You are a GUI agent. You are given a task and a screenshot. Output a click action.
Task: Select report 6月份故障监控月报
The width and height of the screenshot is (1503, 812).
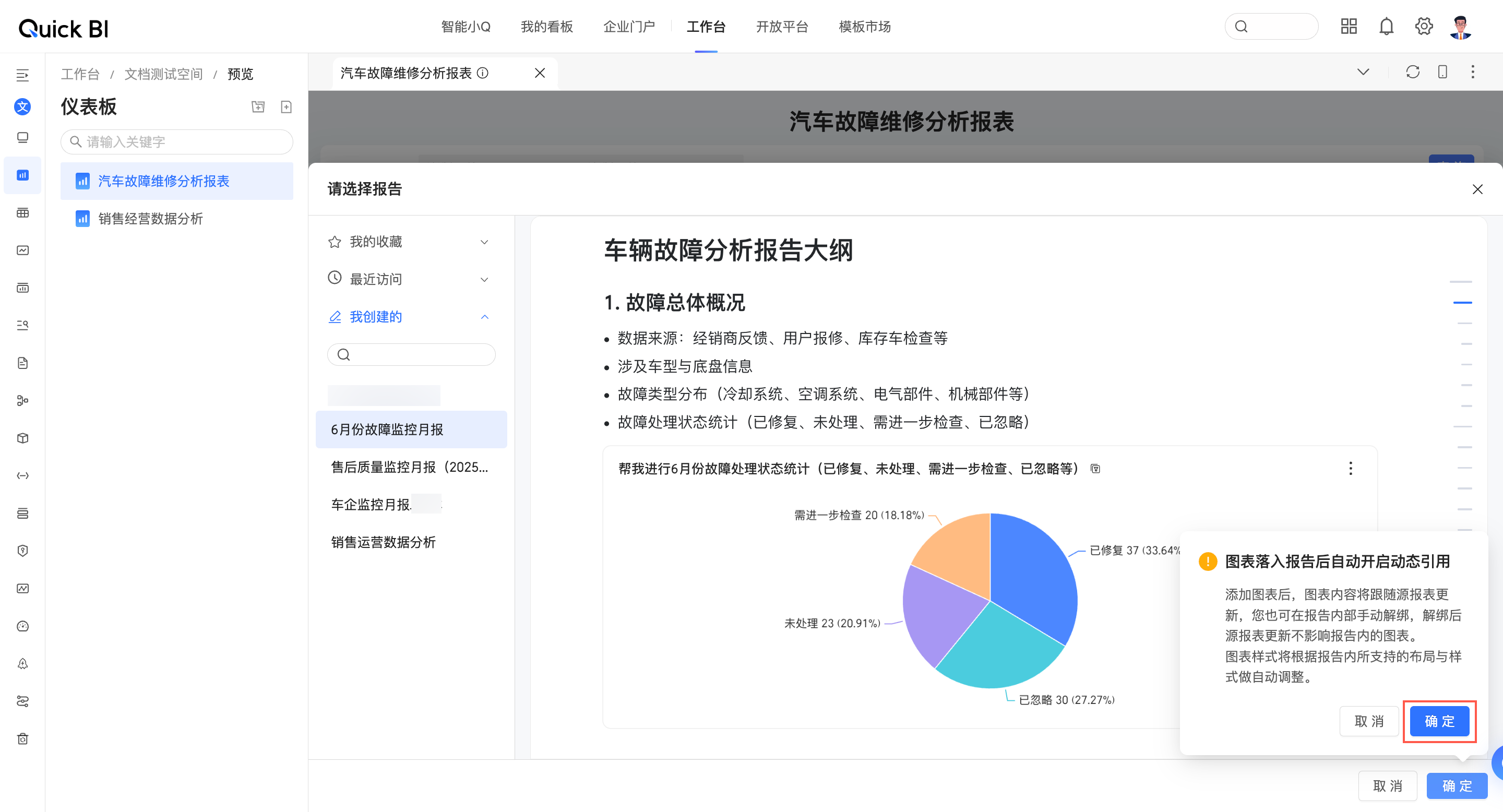coord(411,429)
